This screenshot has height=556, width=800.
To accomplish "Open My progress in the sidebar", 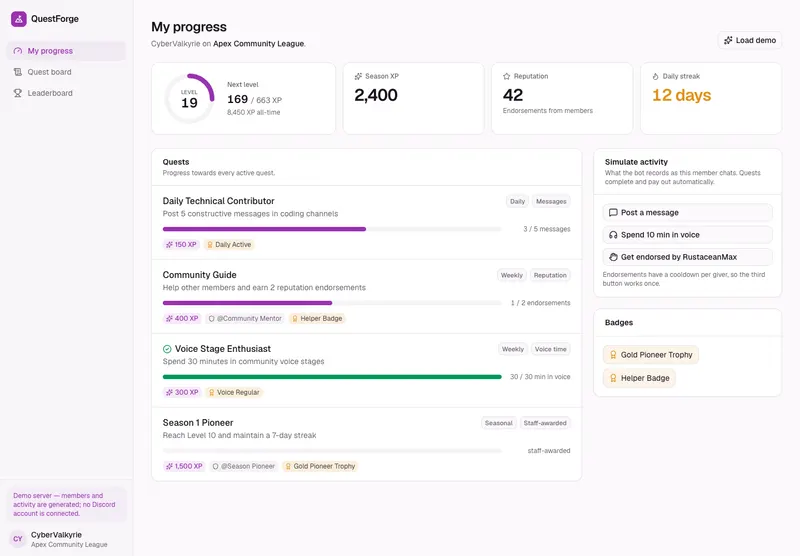I will pyautogui.click(x=66, y=51).
